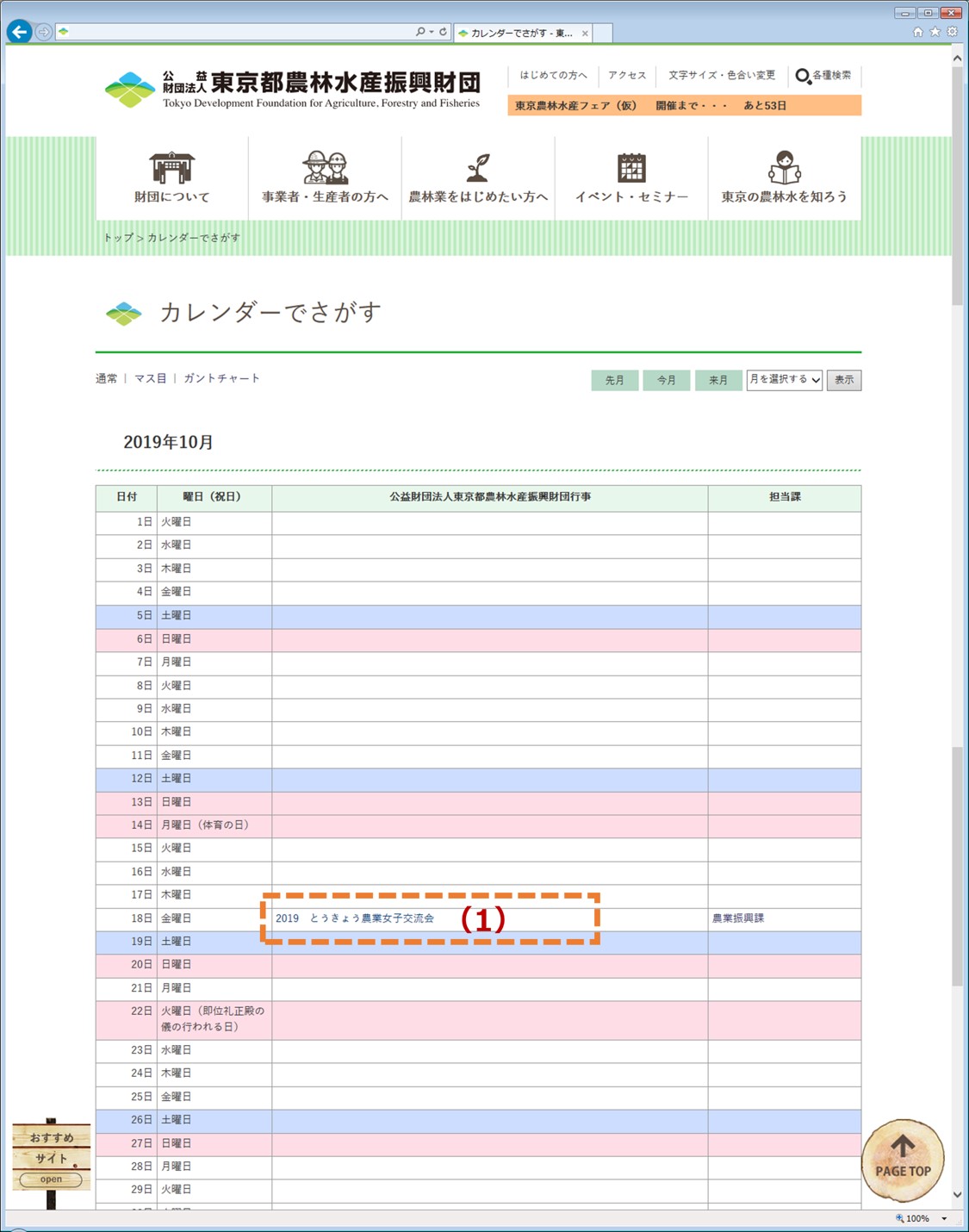Screen dimensions: 969x1232
Task: Click the PAGE TOP wooden arrow button
Action: (903, 1160)
